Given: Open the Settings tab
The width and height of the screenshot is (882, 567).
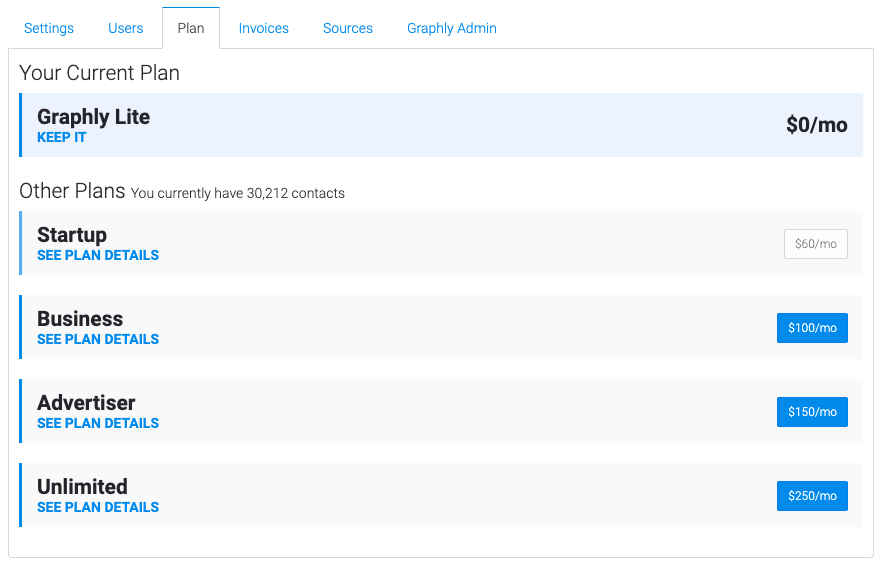Looking at the screenshot, I should [x=49, y=28].
